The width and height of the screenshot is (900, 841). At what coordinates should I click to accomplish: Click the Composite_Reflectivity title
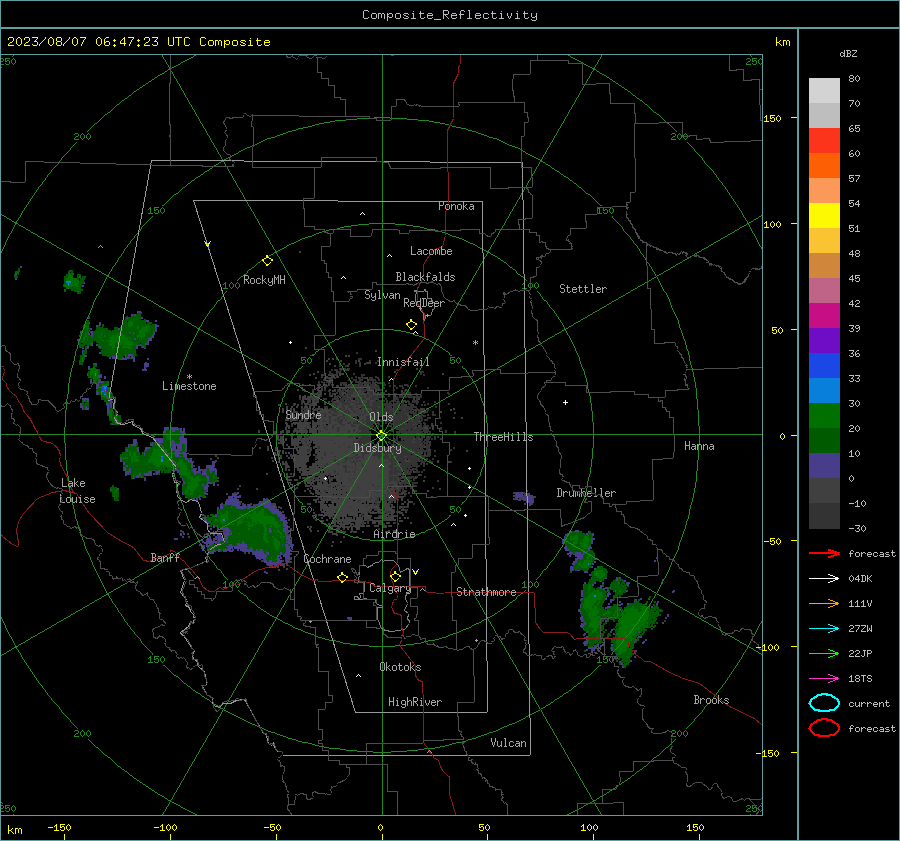(x=450, y=15)
